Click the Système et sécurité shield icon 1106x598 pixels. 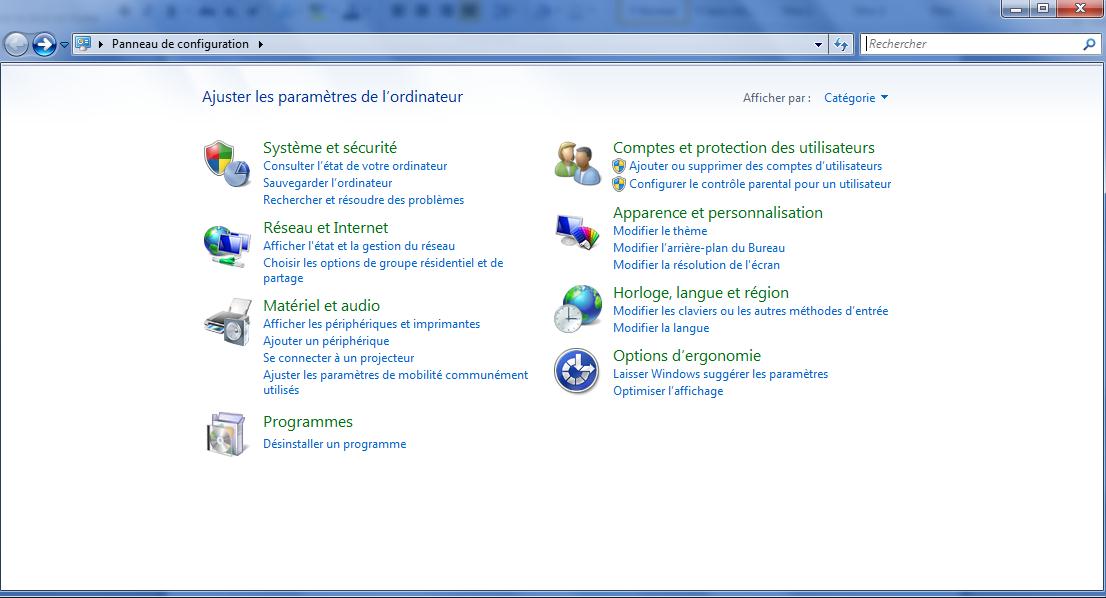(x=226, y=162)
